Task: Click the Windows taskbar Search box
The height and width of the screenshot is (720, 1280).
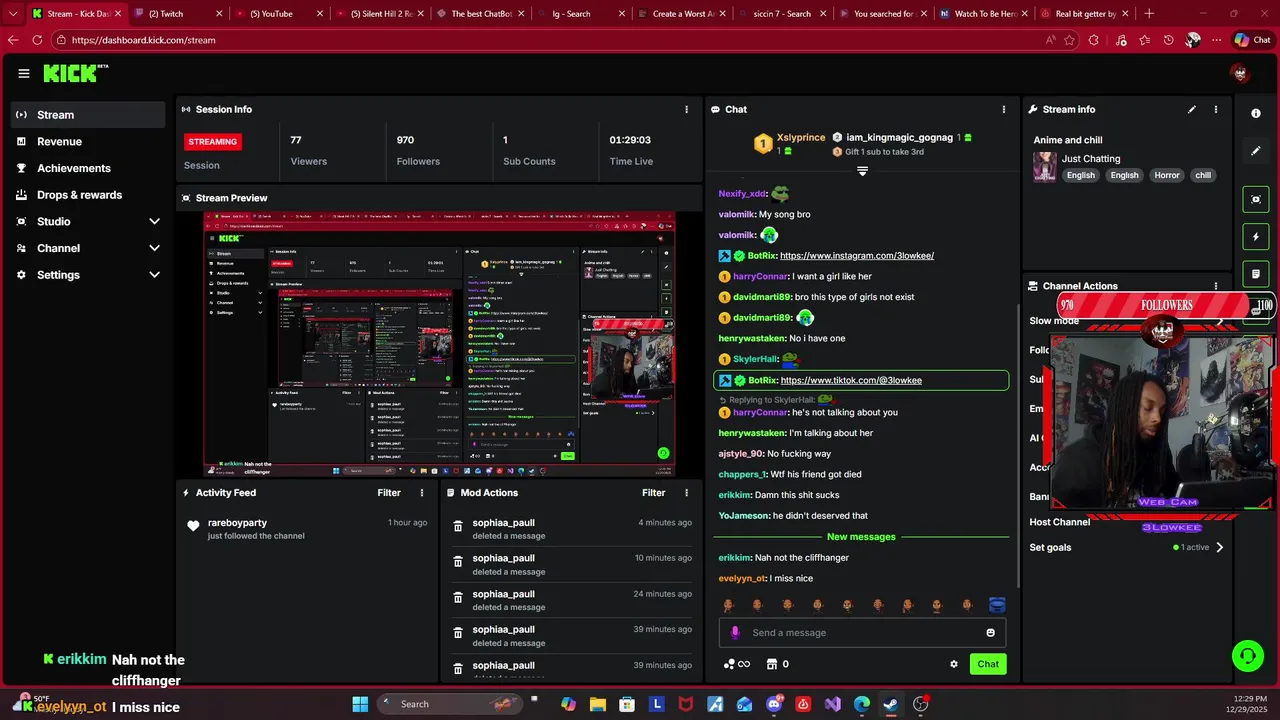Action: click(452, 704)
